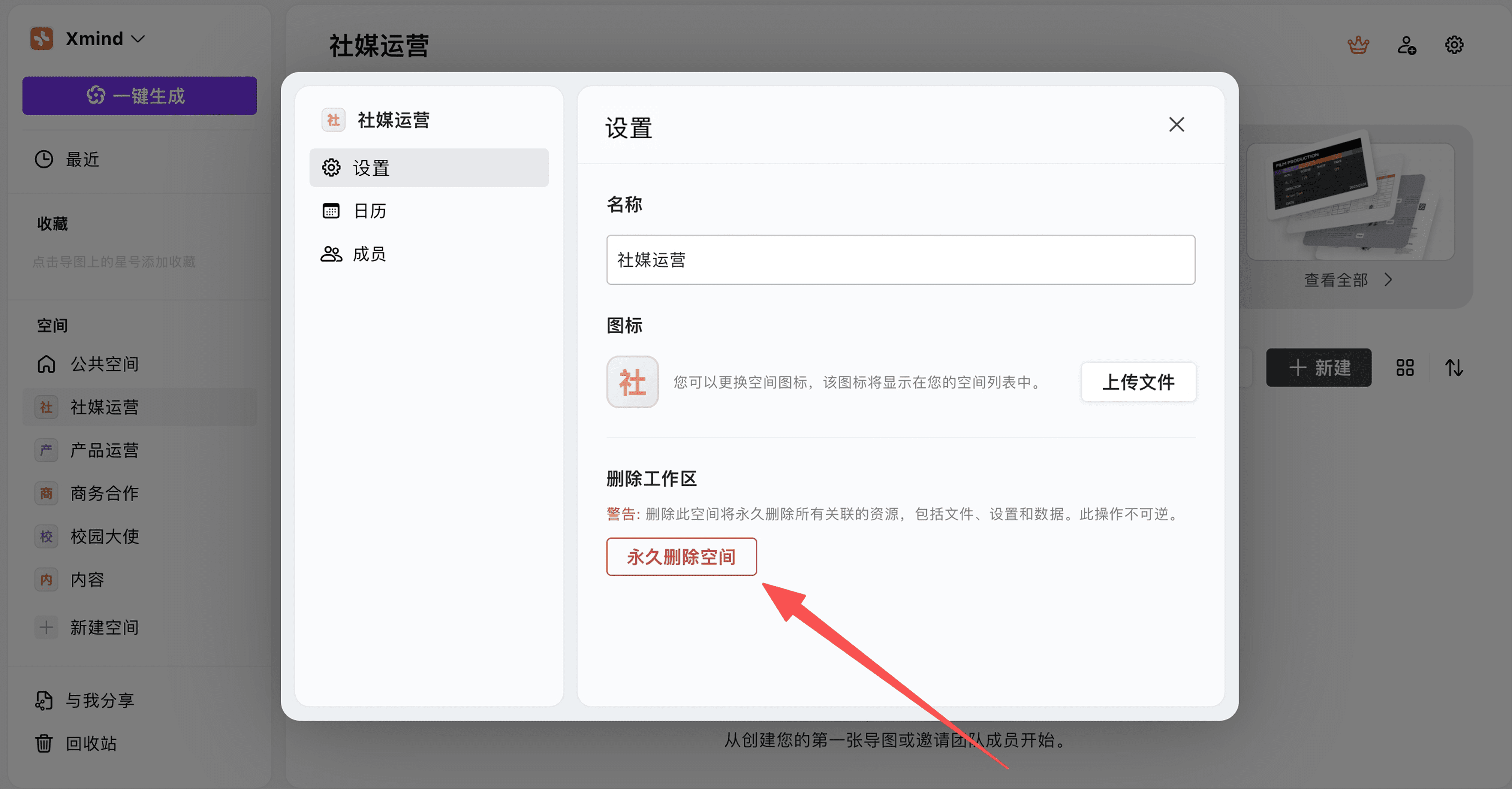The width and height of the screenshot is (1512, 789).
Task: Click the invite member icon
Action: (1406, 45)
